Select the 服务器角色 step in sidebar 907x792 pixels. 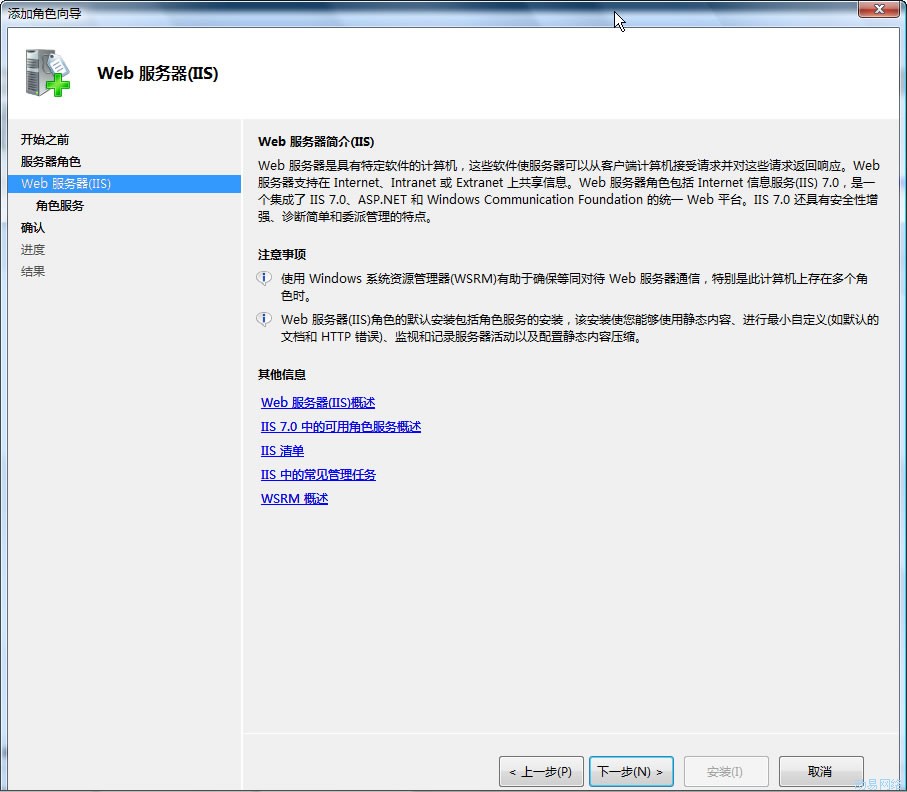point(51,162)
